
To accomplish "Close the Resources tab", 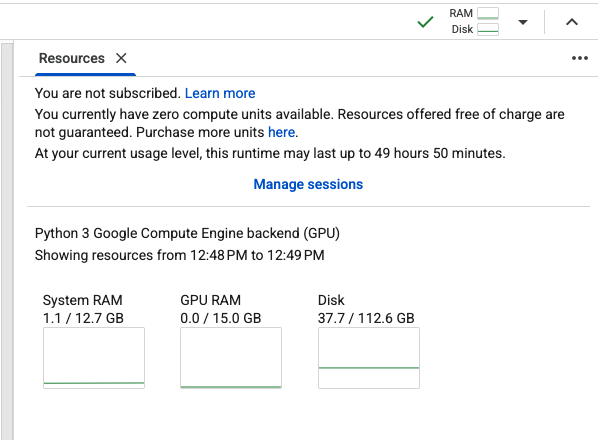I will pos(121,58).
